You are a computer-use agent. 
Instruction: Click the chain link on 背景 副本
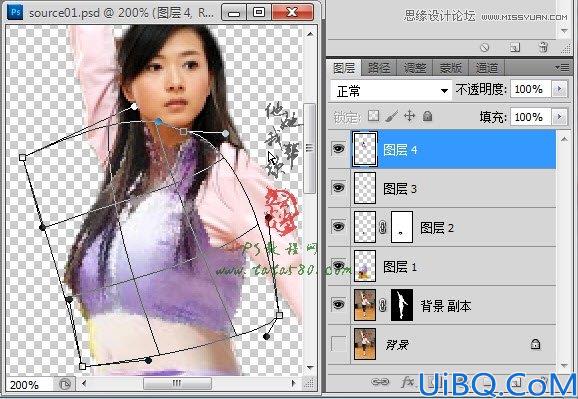coord(383,305)
